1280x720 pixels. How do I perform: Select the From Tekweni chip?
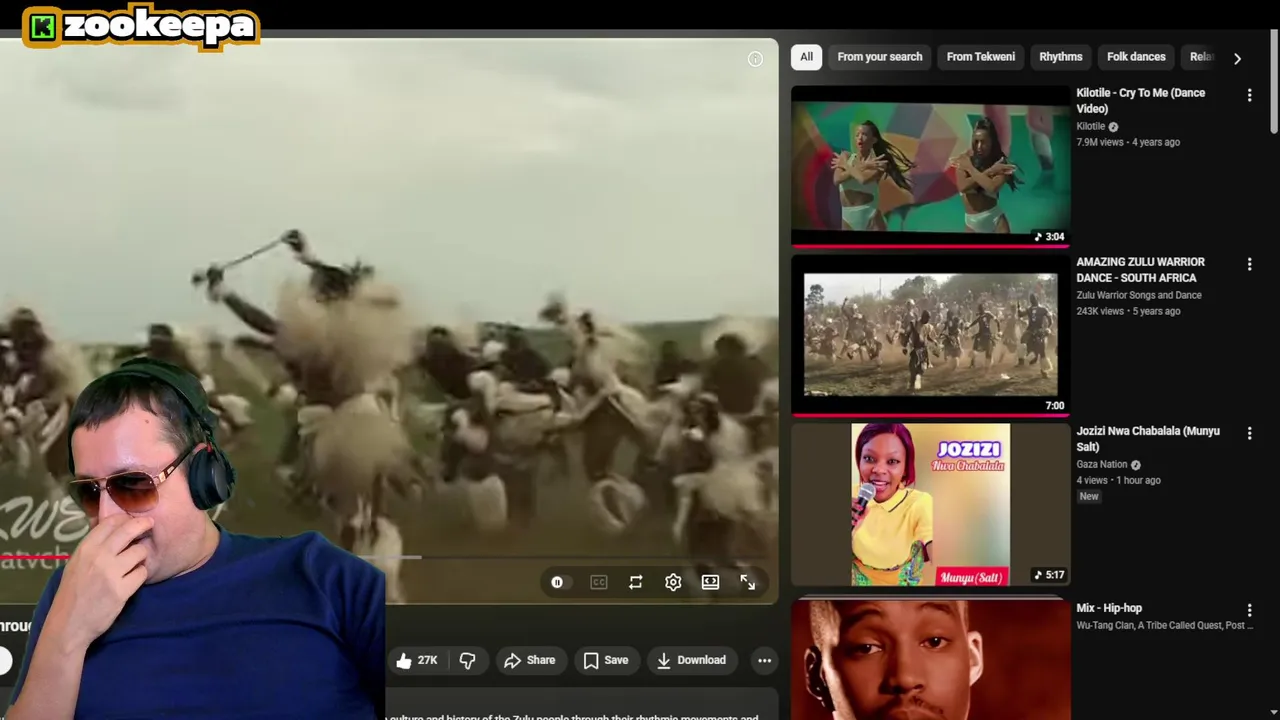[x=981, y=57]
